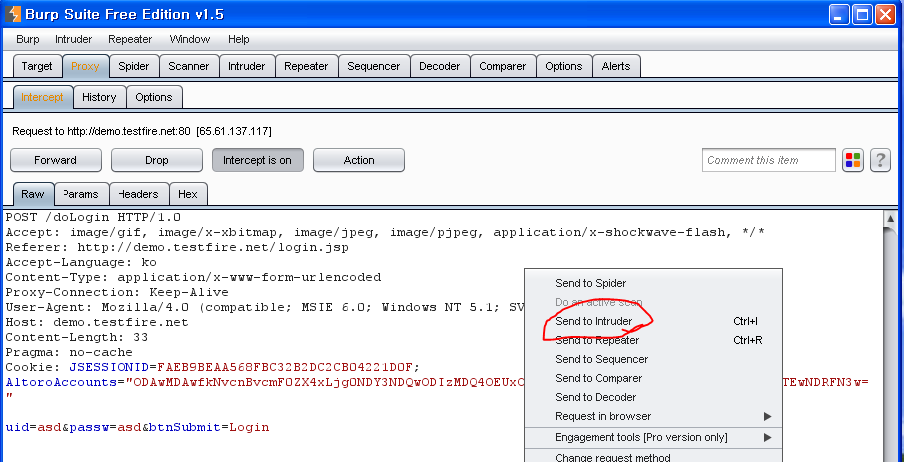
Task: Click the Drop button
Action: tap(157, 160)
